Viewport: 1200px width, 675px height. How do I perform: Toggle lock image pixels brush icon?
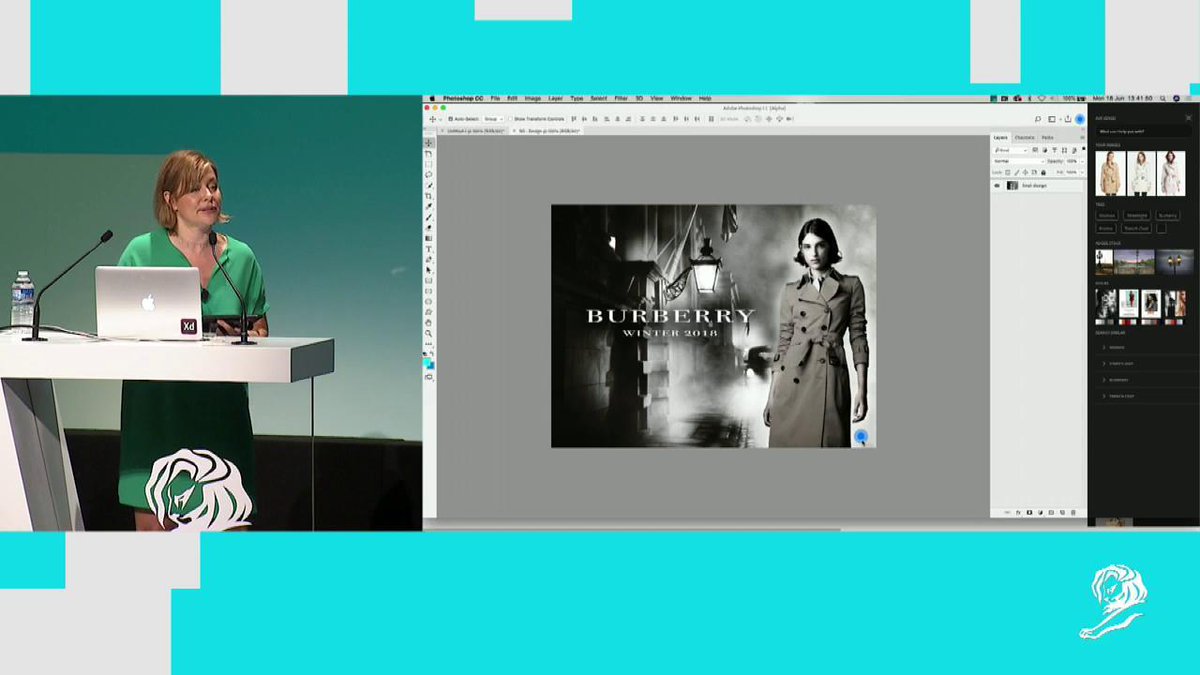(1017, 172)
